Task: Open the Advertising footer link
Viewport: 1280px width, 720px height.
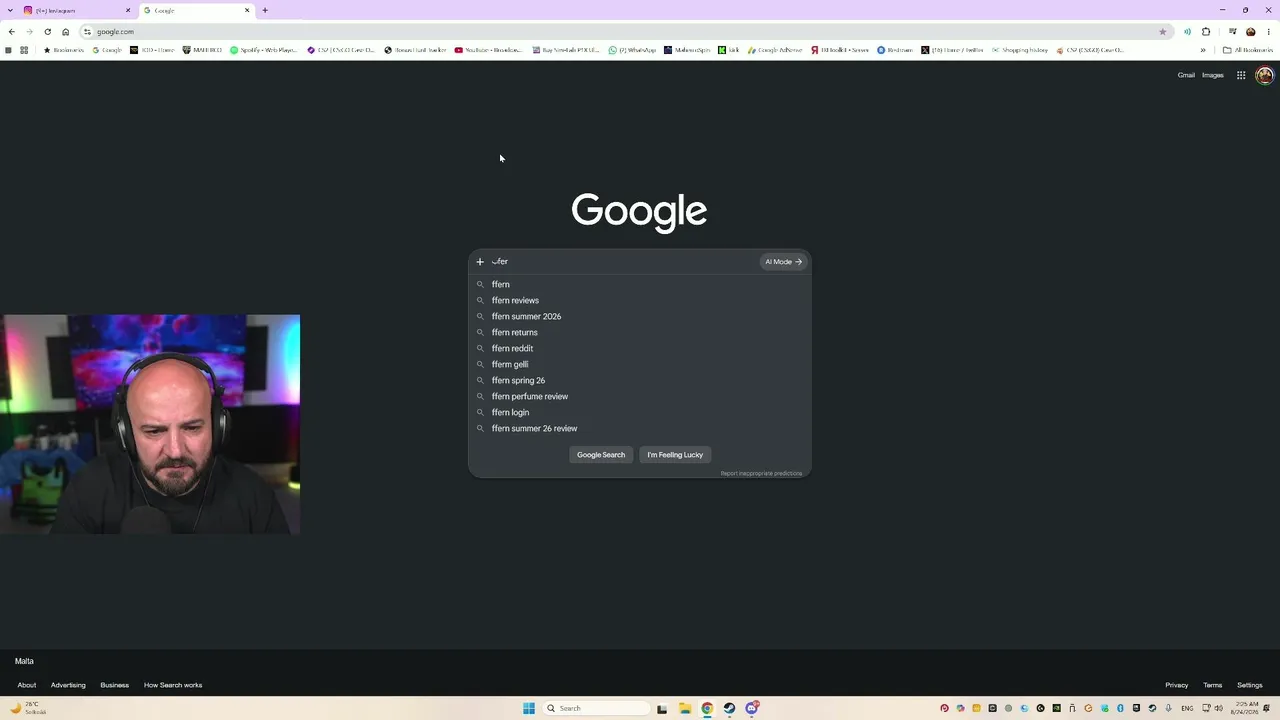Action: coord(68,685)
